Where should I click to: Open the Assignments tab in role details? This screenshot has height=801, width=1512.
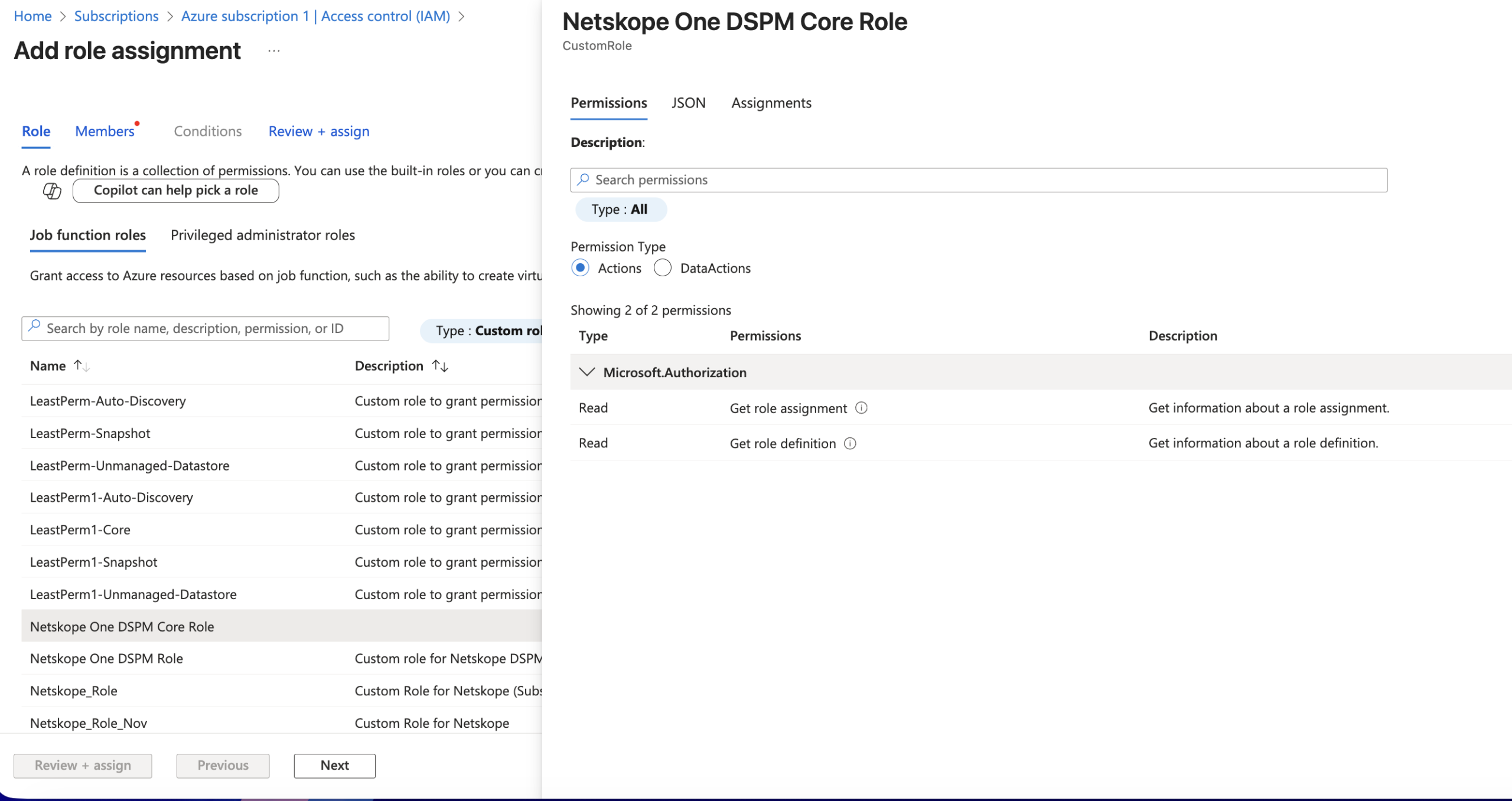coord(771,103)
